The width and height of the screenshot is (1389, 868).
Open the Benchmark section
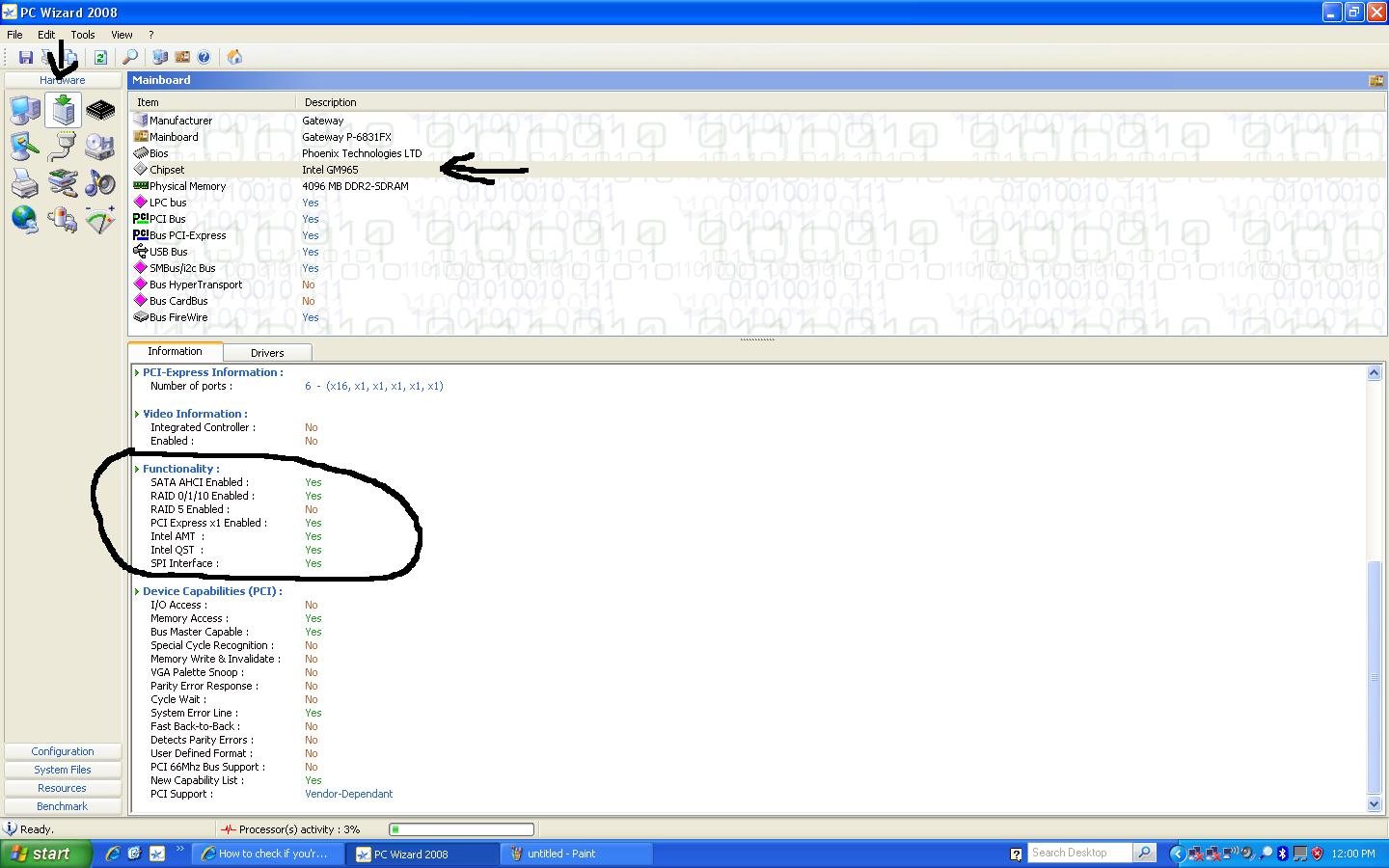pyautogui.click(x=63, y=806)
